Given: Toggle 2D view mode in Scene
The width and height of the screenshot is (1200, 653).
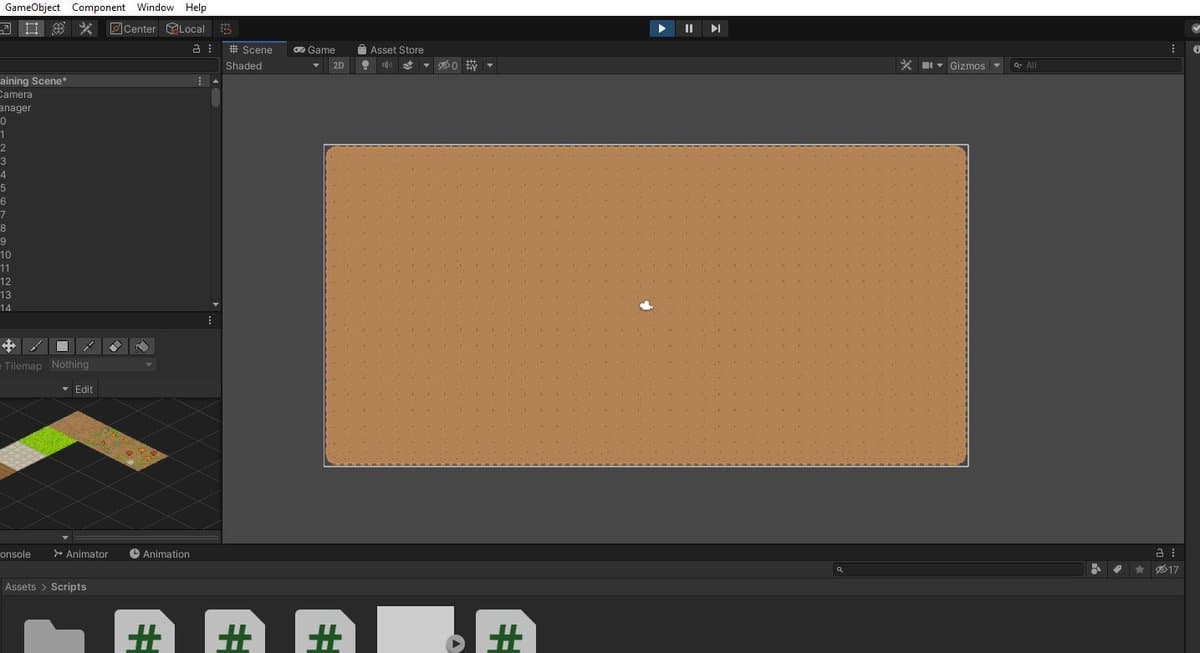Looking at the screenshot, I should tap(339, 66).
